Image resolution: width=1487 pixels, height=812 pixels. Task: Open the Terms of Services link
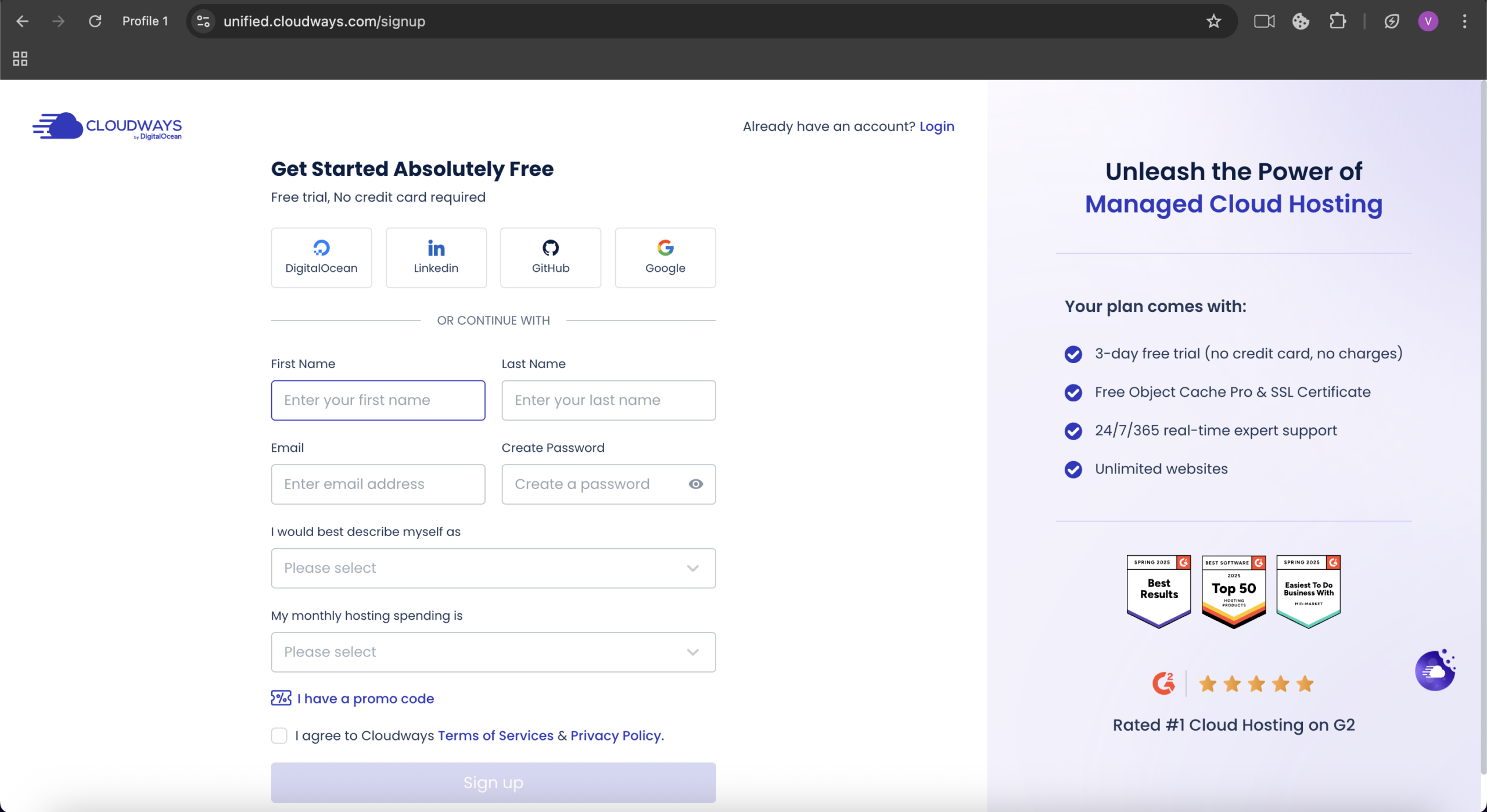(495, 735)
